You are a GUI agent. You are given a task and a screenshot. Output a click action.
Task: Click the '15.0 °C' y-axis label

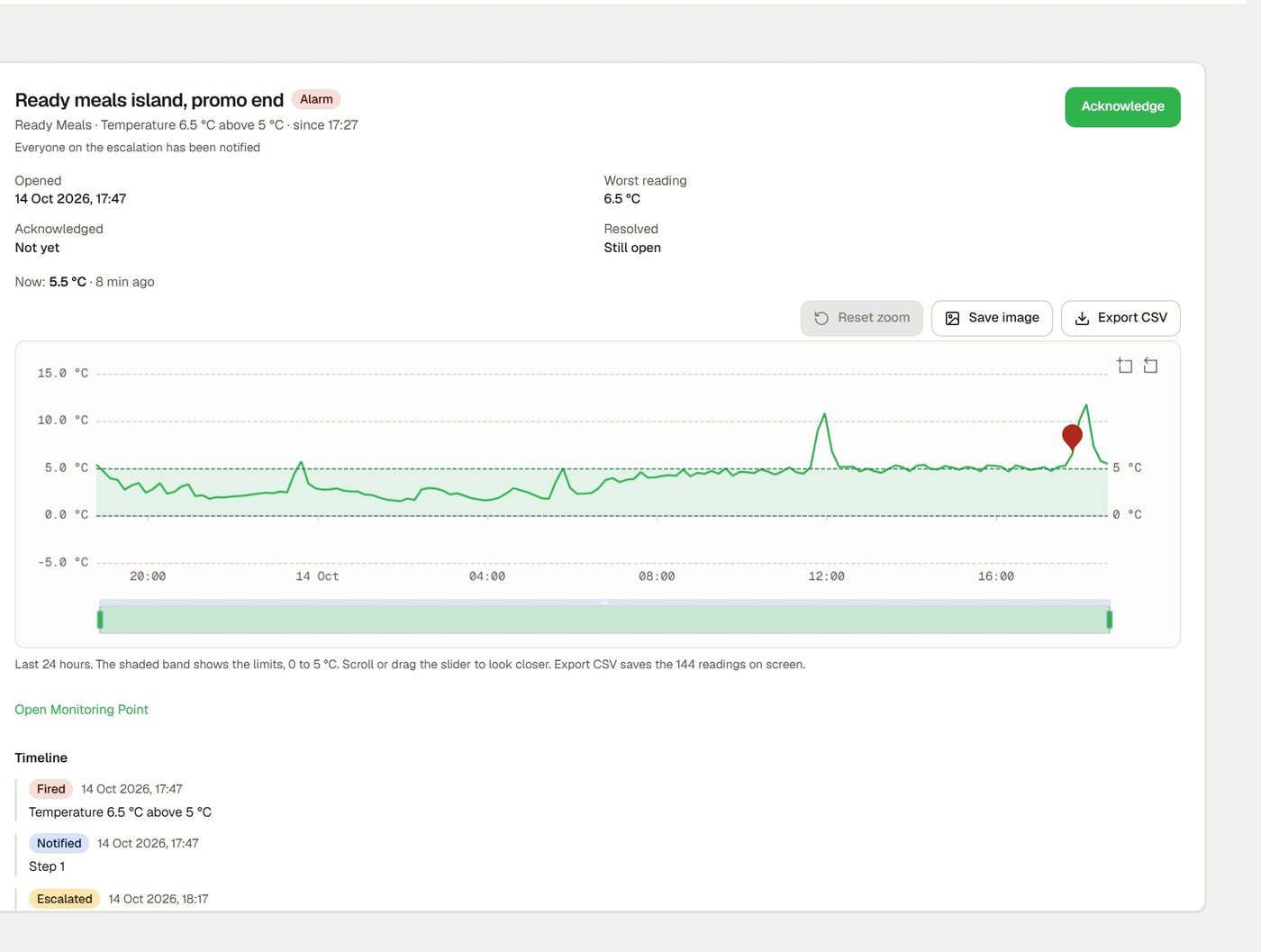point(63,373)
